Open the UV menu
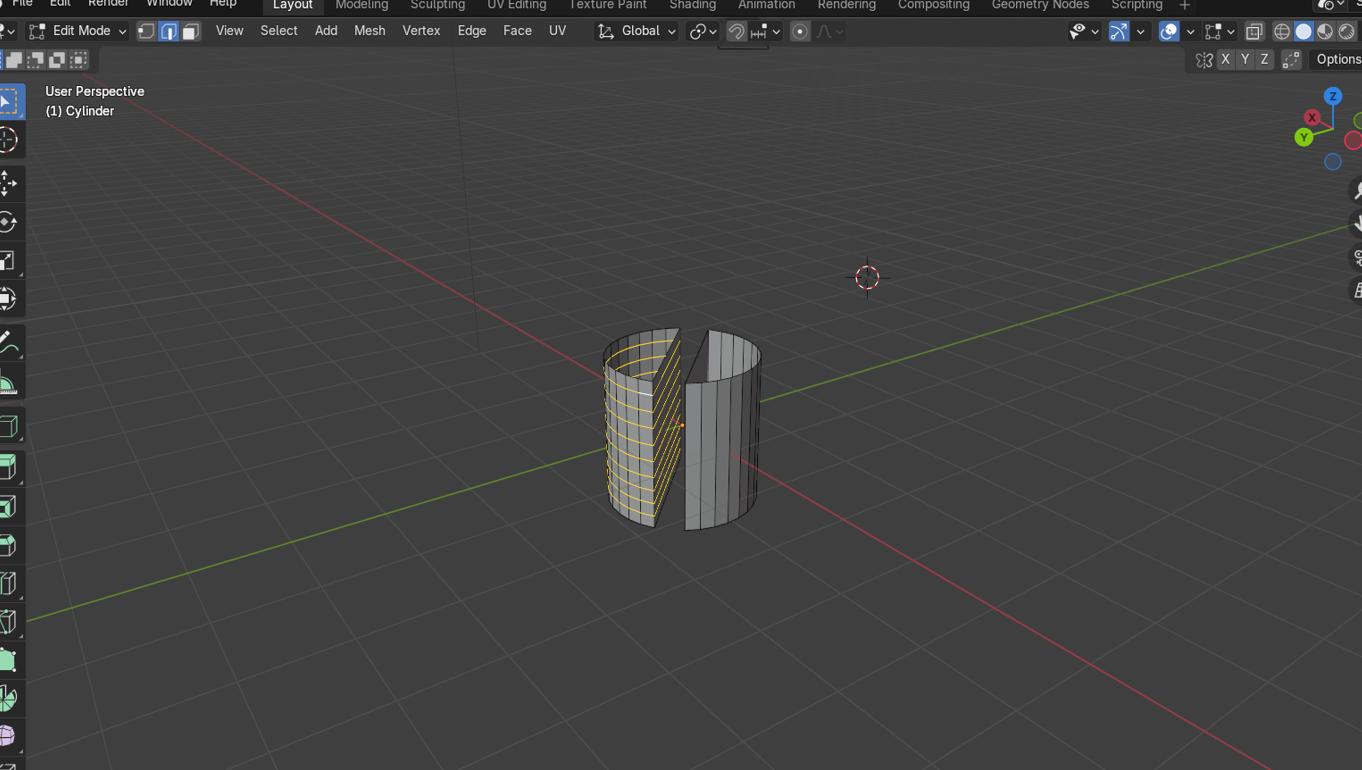Viewport: 1362px width, 770px height. point(557,31)
